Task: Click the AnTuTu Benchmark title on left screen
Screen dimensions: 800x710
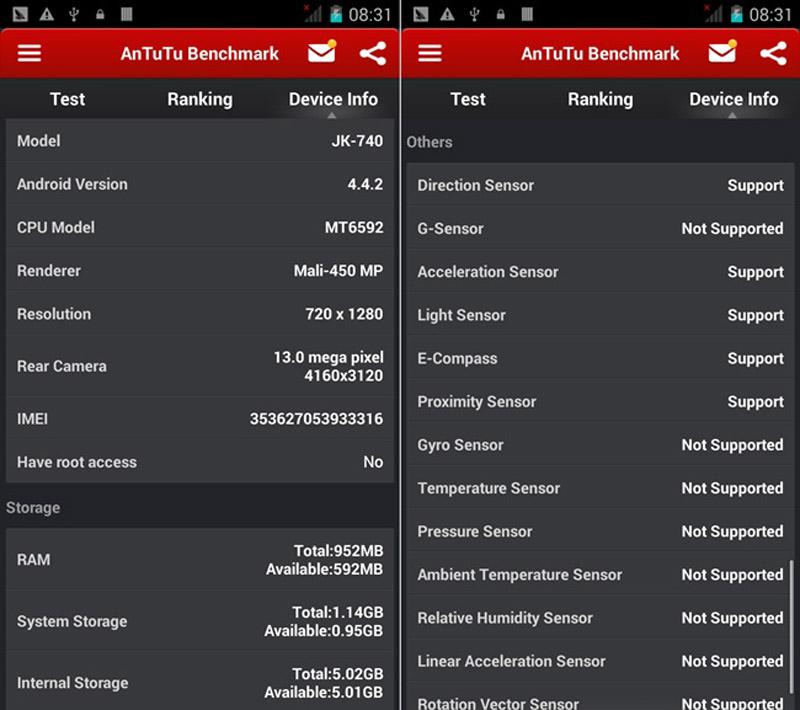Action: [x=199, y=54]
